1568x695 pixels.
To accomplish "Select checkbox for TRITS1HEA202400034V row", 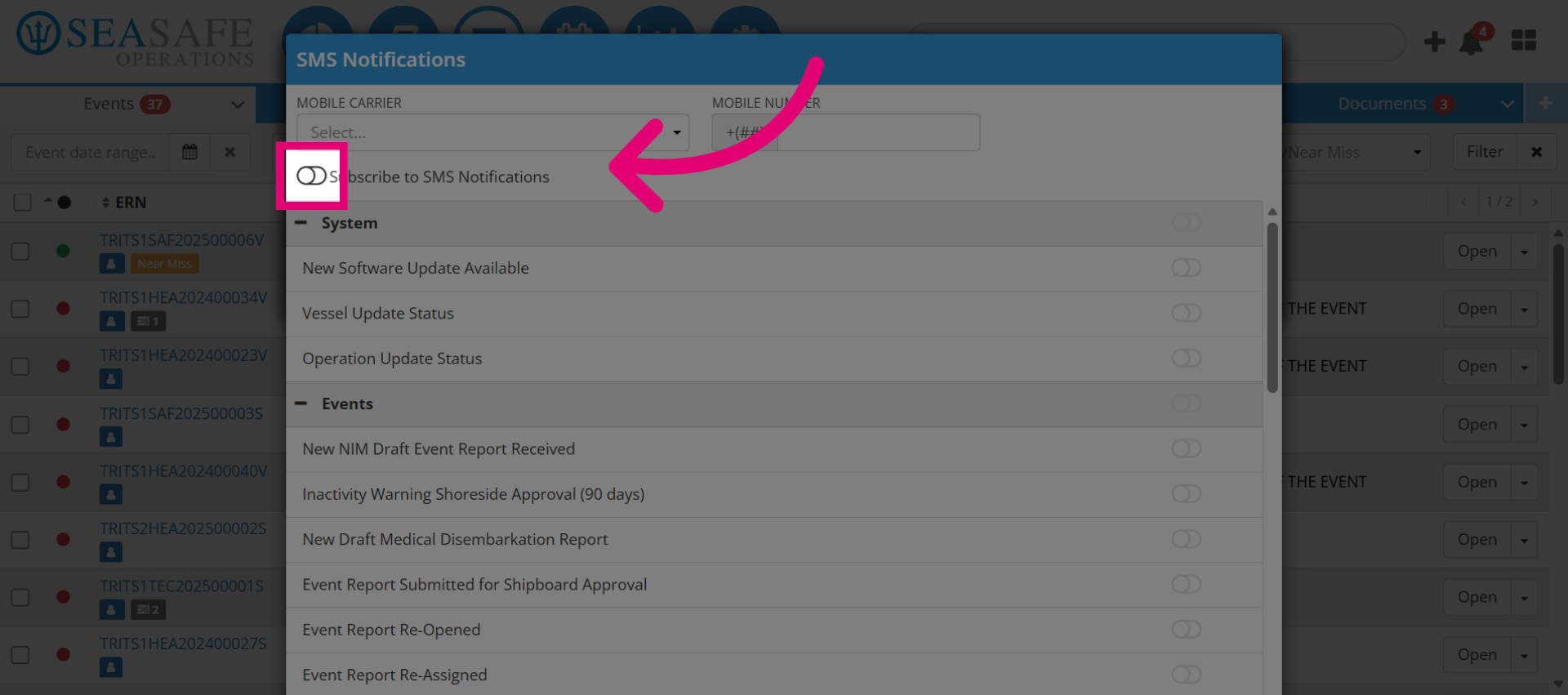I will pos(20,309).
